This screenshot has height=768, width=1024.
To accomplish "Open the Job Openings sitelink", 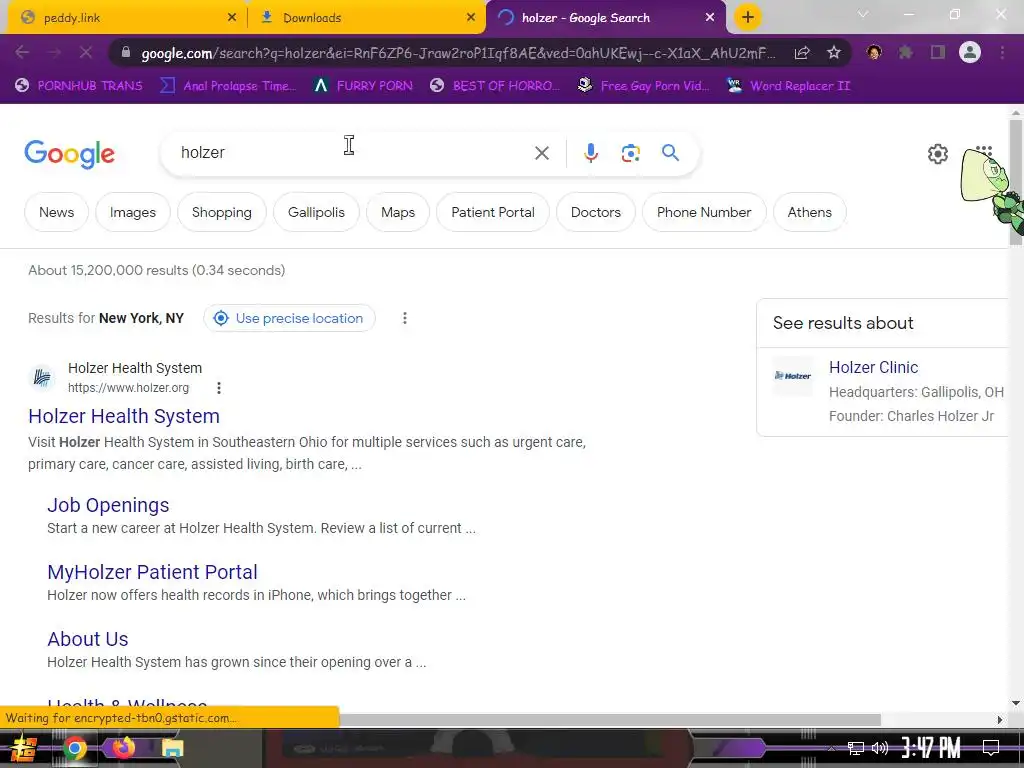I will 108,505.
